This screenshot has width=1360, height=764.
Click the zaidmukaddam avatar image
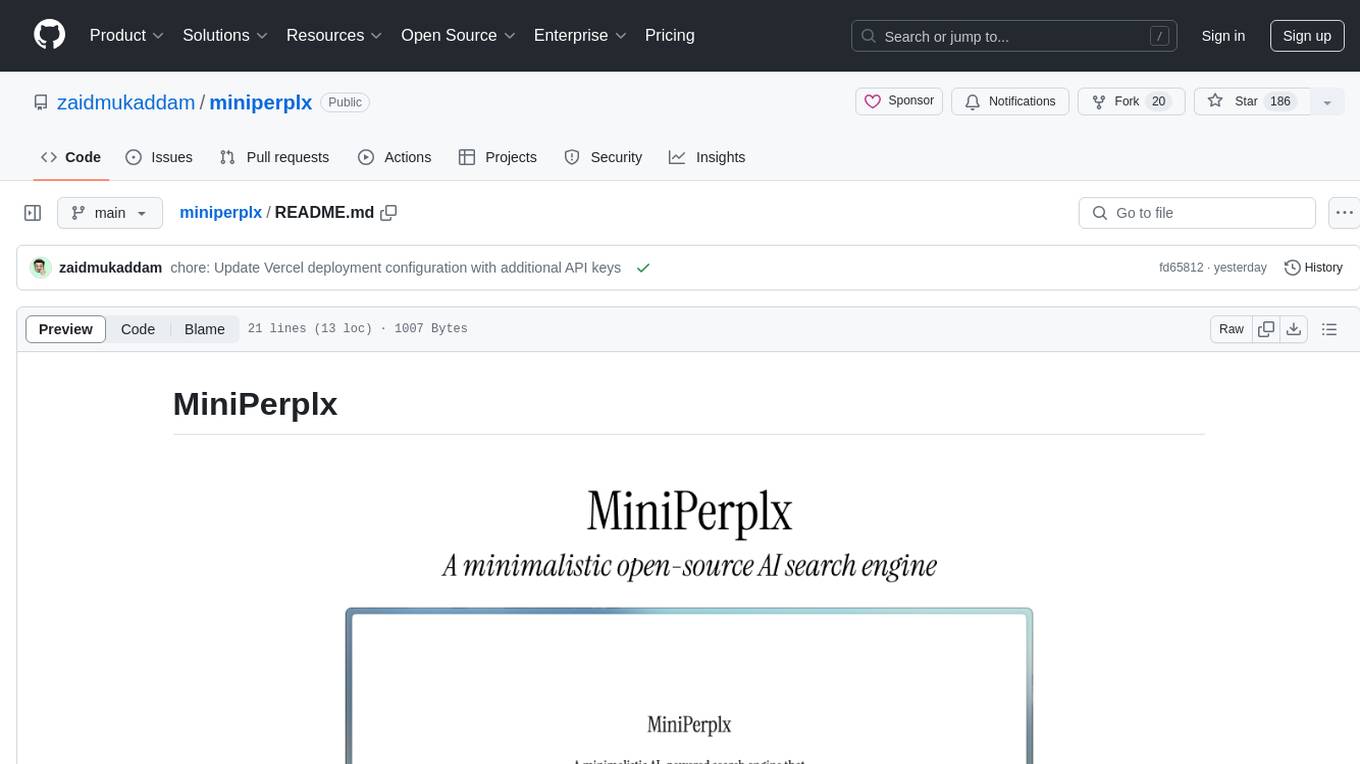tap(40, 268)
